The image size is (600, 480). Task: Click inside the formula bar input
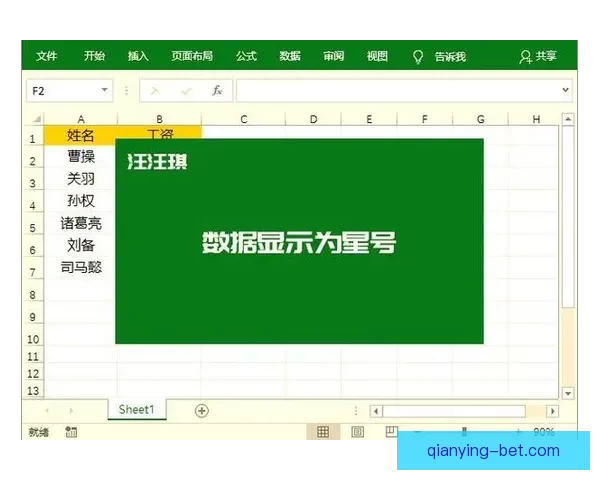click(x=398, y=91)
